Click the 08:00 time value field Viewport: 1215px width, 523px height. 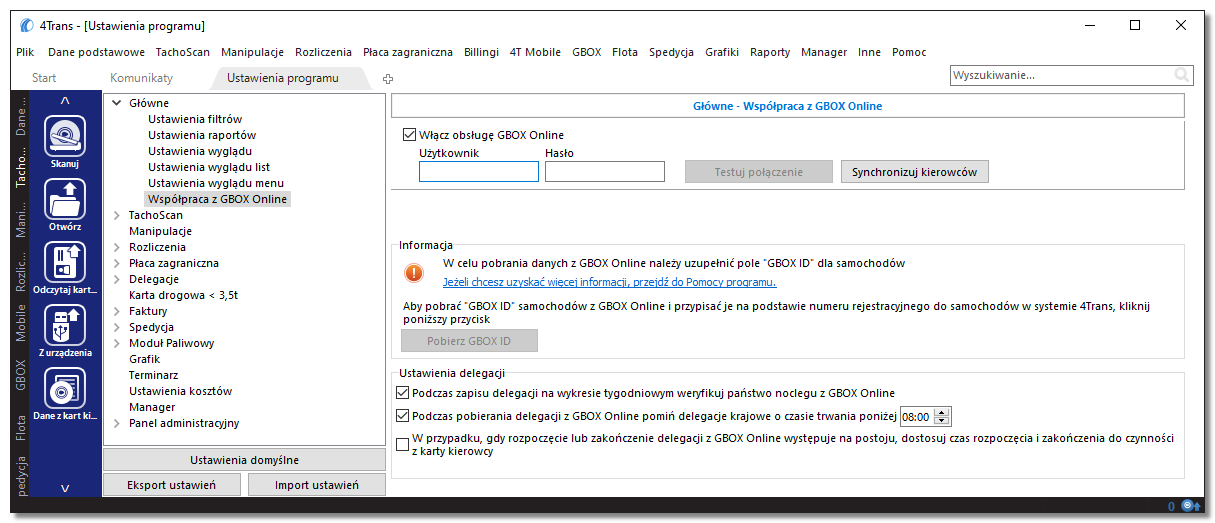[x=917, y=417]
